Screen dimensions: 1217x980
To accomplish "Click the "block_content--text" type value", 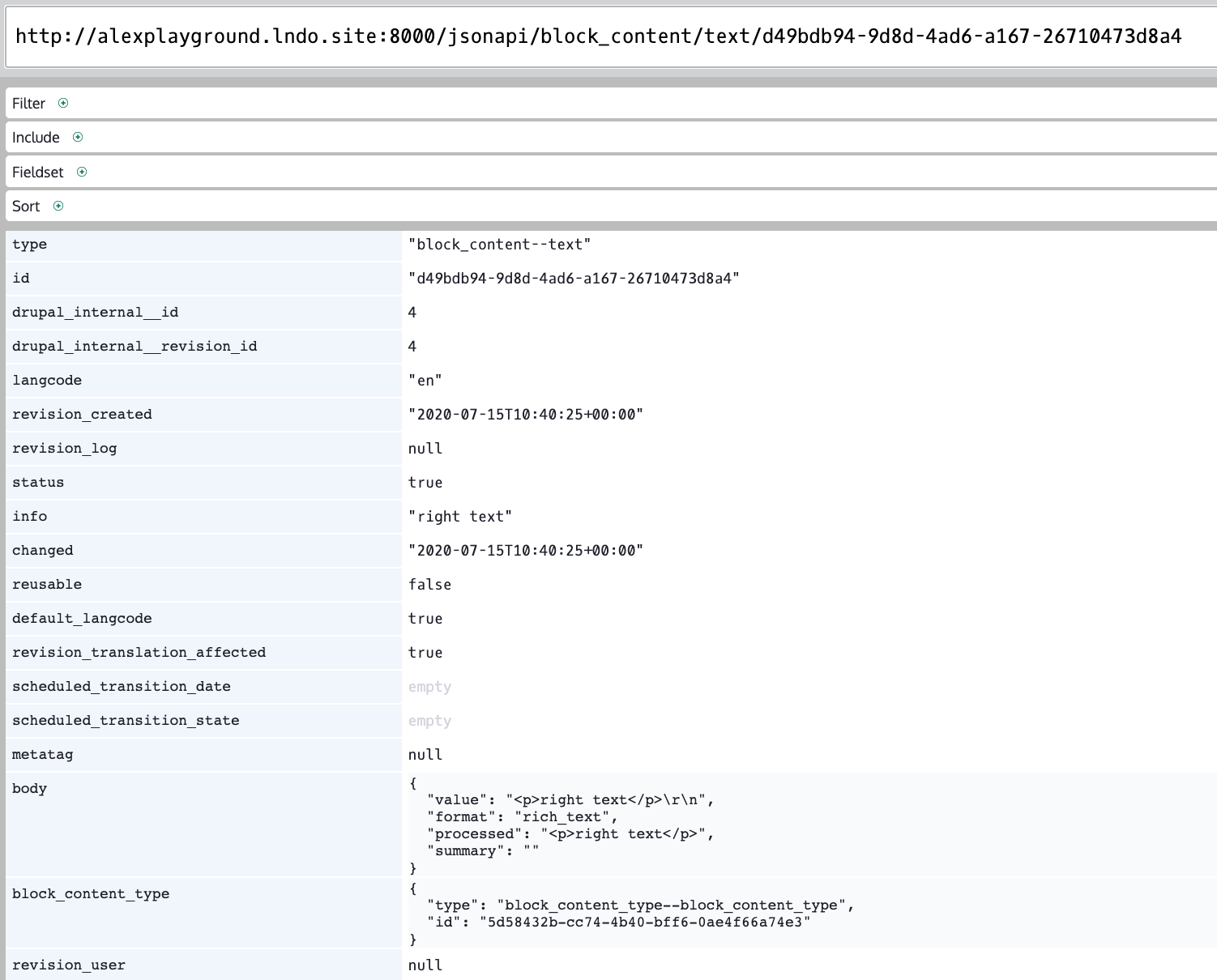I will 501,244.
